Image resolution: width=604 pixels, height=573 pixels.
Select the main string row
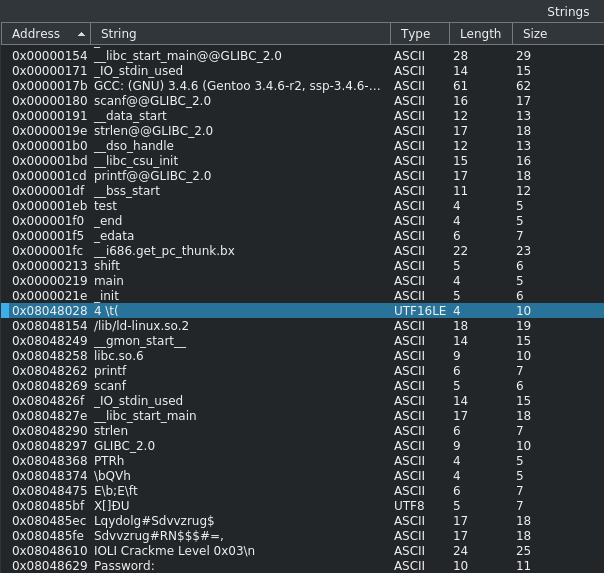click(x=302, y=281)
